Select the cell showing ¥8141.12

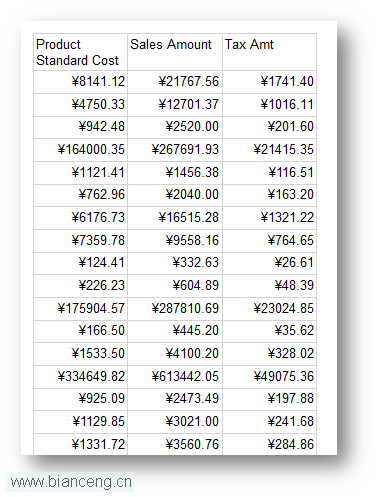[80, 82]
